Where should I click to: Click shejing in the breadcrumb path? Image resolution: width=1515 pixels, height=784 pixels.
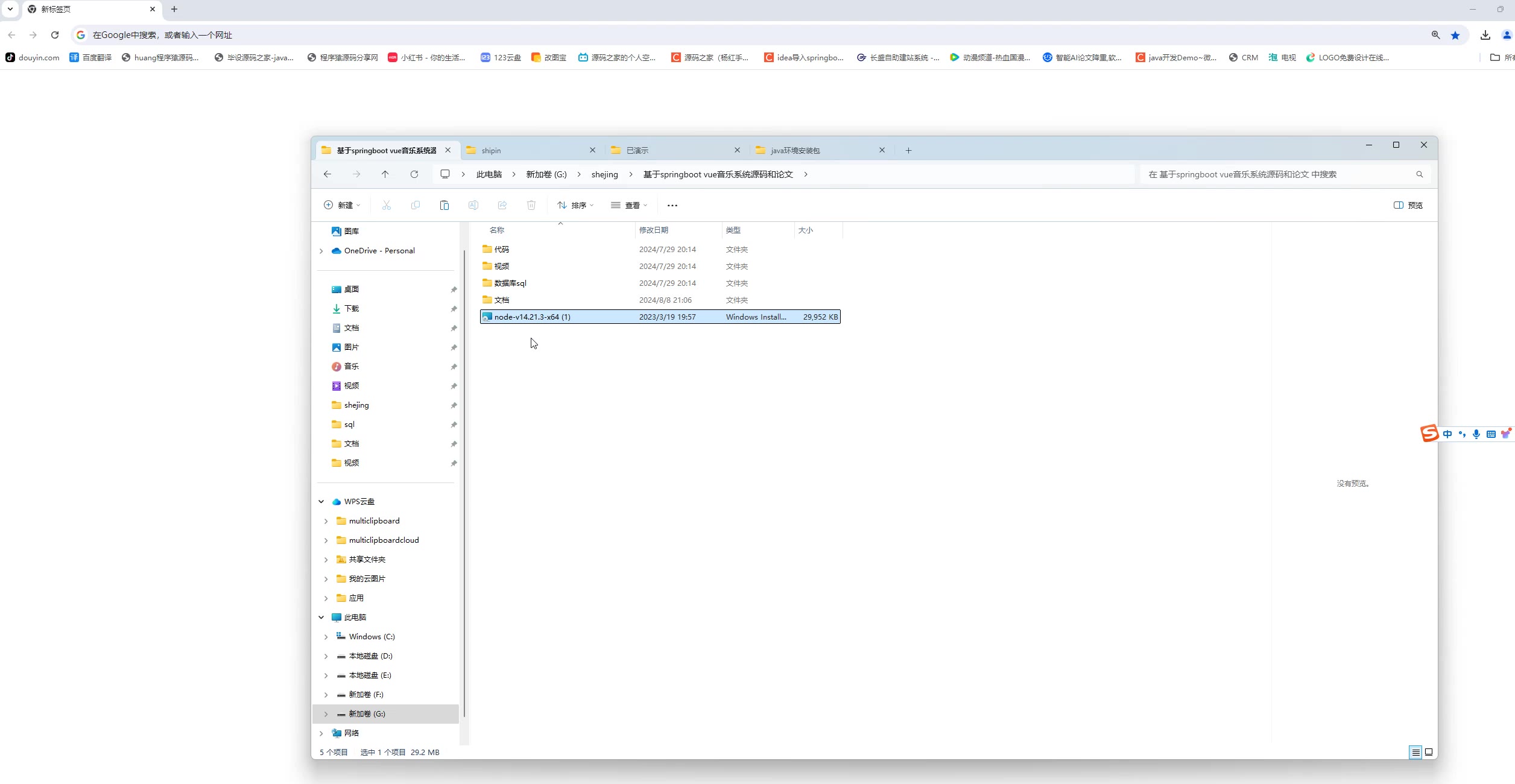point(604,174)
